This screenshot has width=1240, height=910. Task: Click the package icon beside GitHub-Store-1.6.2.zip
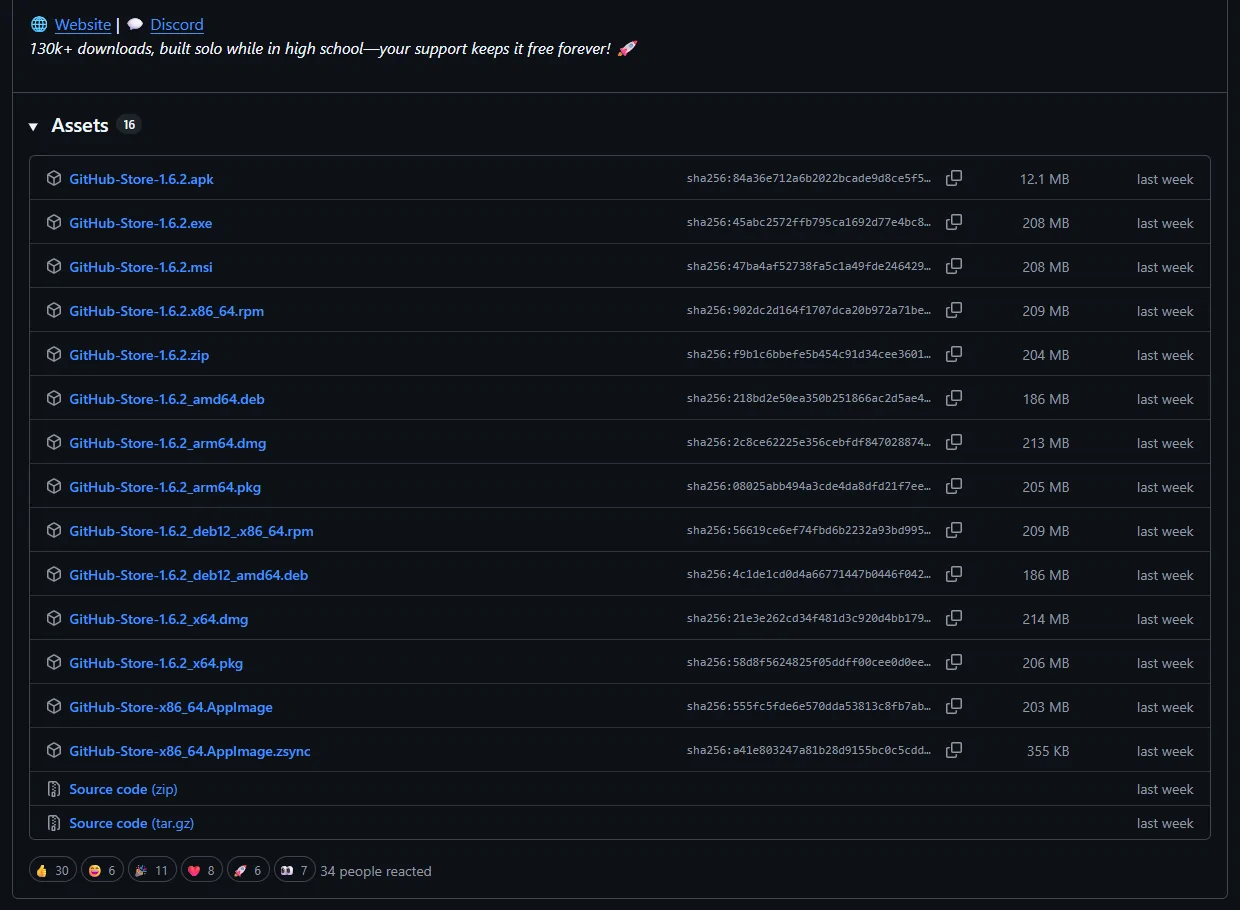[53, 354]
